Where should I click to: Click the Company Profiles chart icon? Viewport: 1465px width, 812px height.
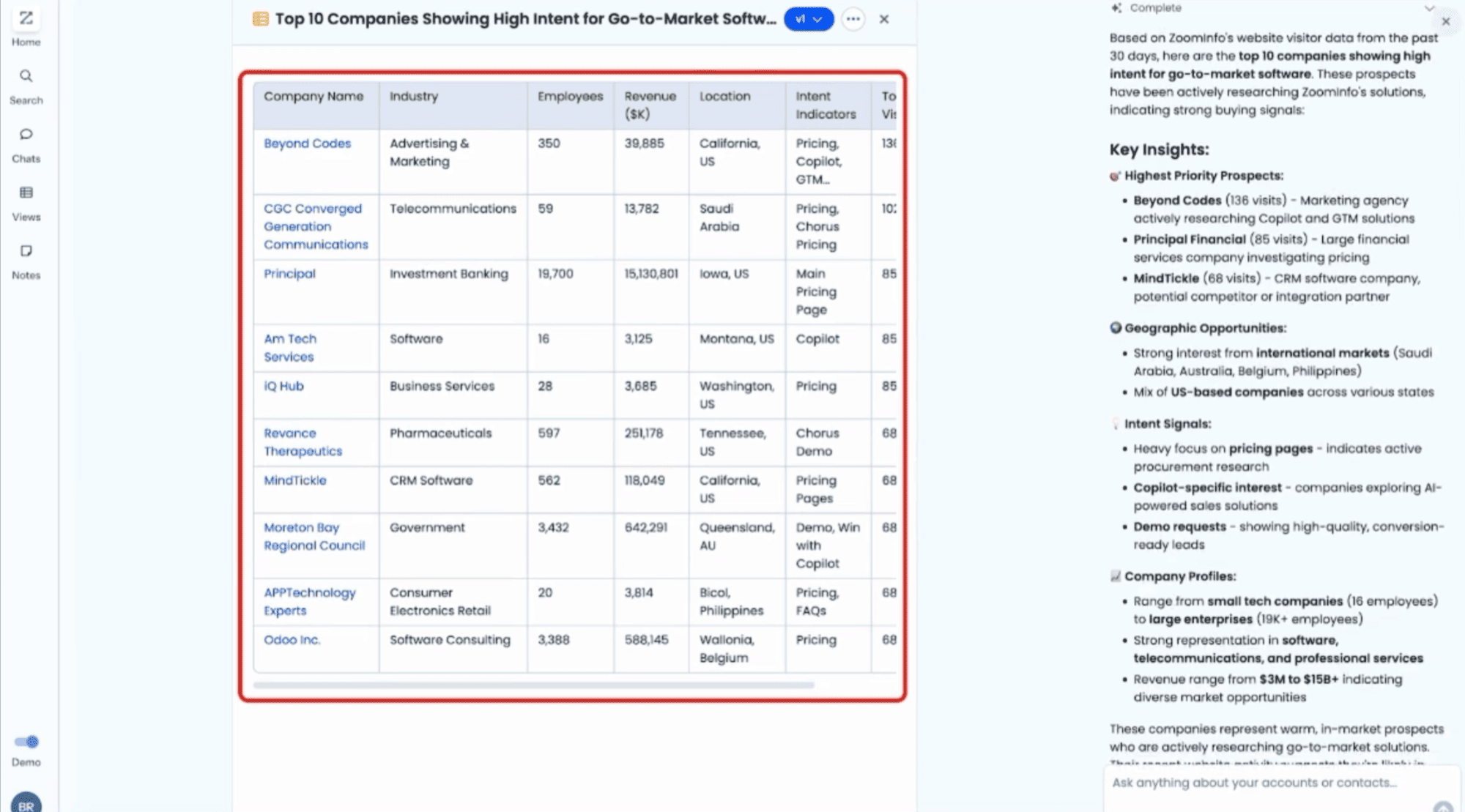coord(1116,576)
